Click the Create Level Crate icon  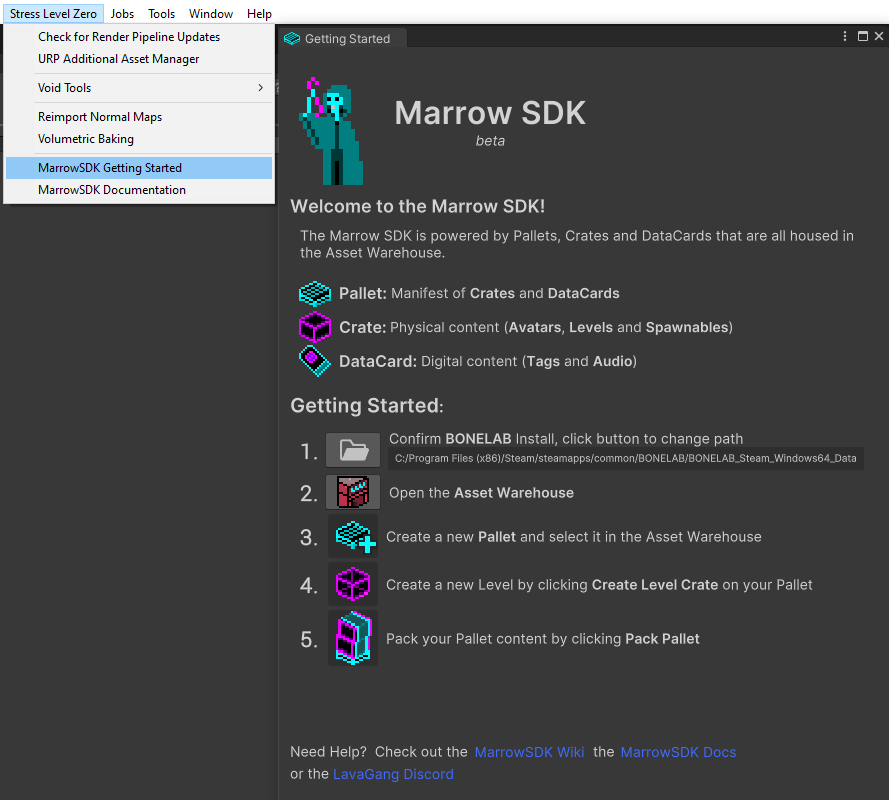coord(353,584)
